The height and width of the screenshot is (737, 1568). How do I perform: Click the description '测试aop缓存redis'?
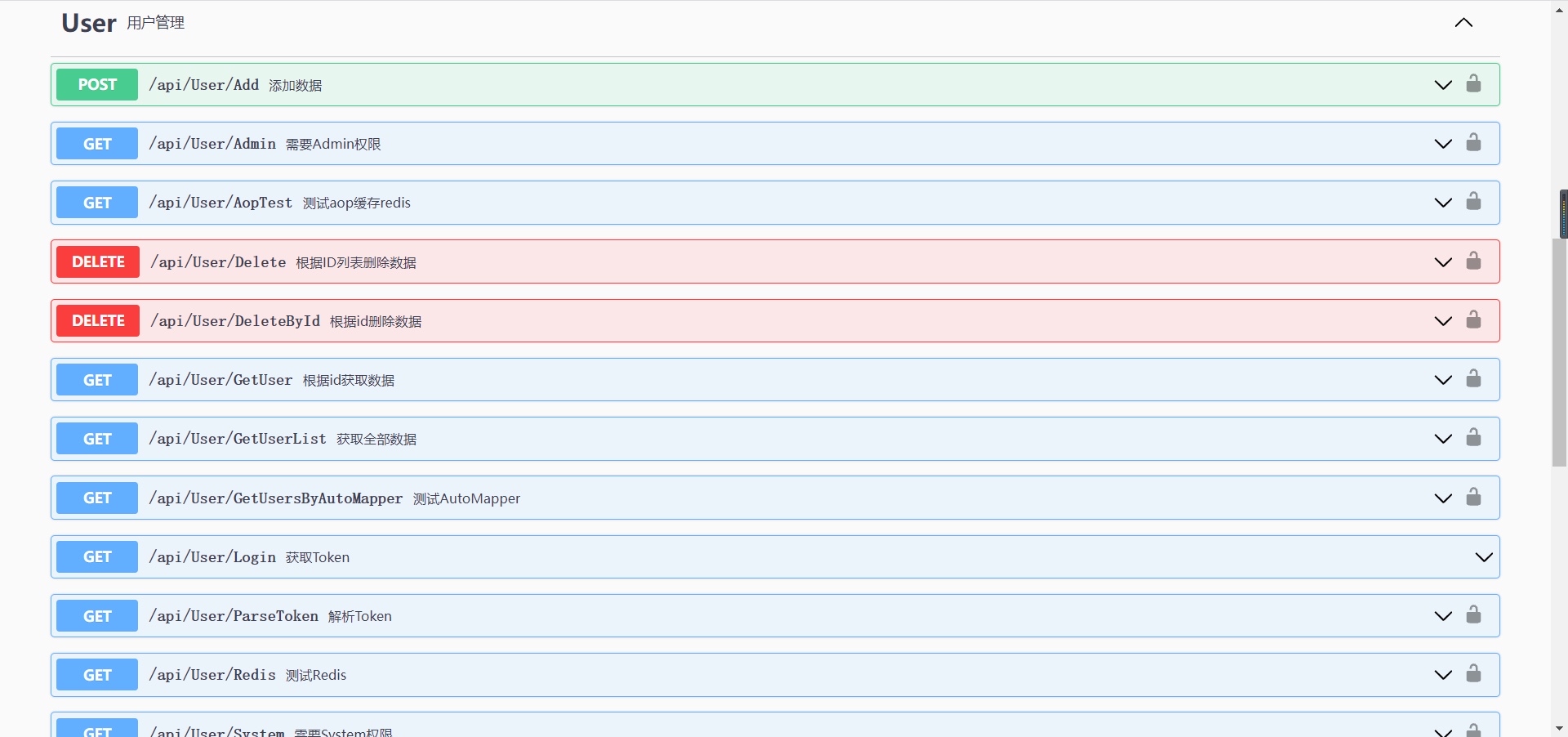pos(357,203)
